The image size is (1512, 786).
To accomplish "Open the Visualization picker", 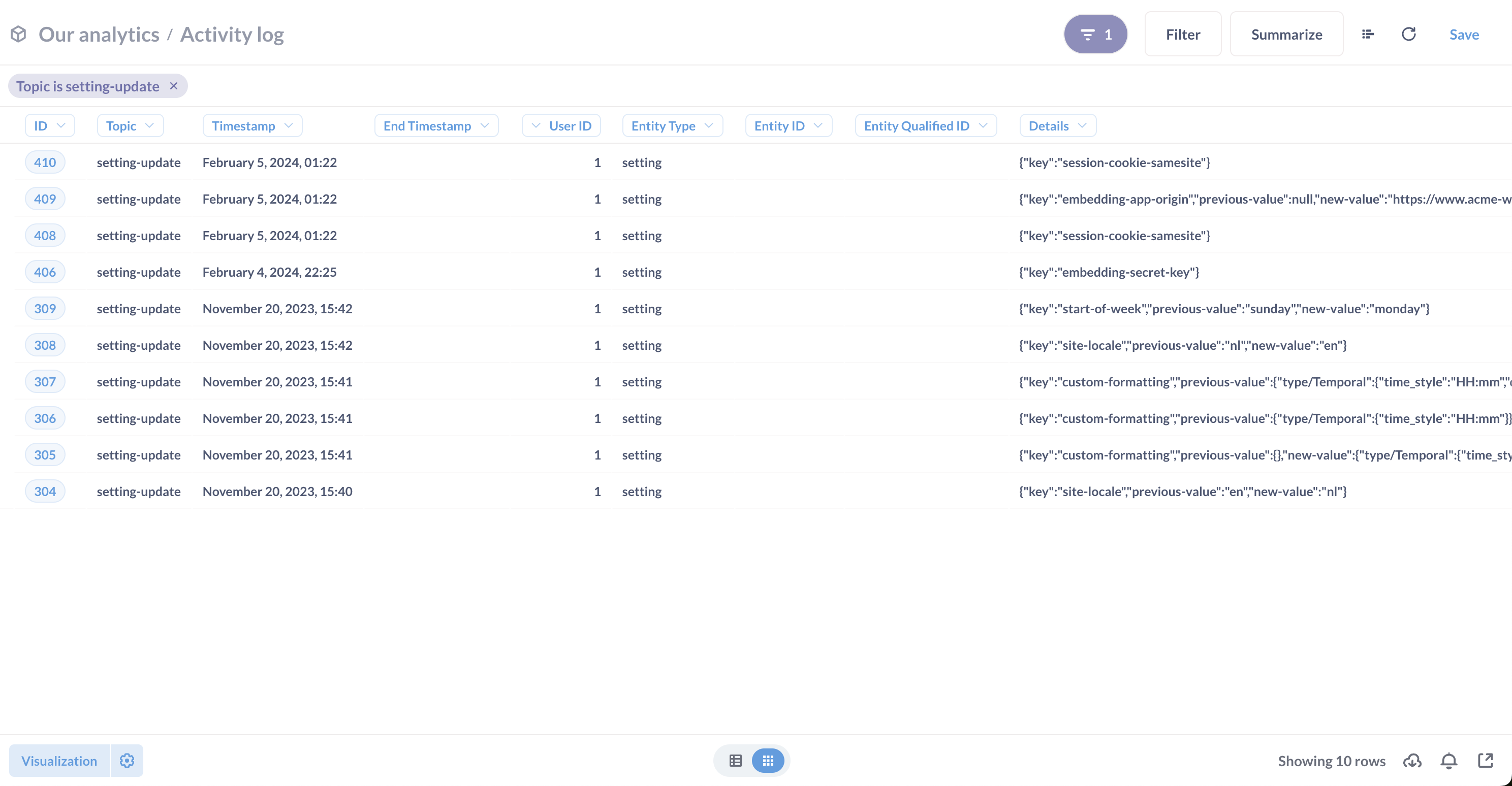I will (59, 760).
